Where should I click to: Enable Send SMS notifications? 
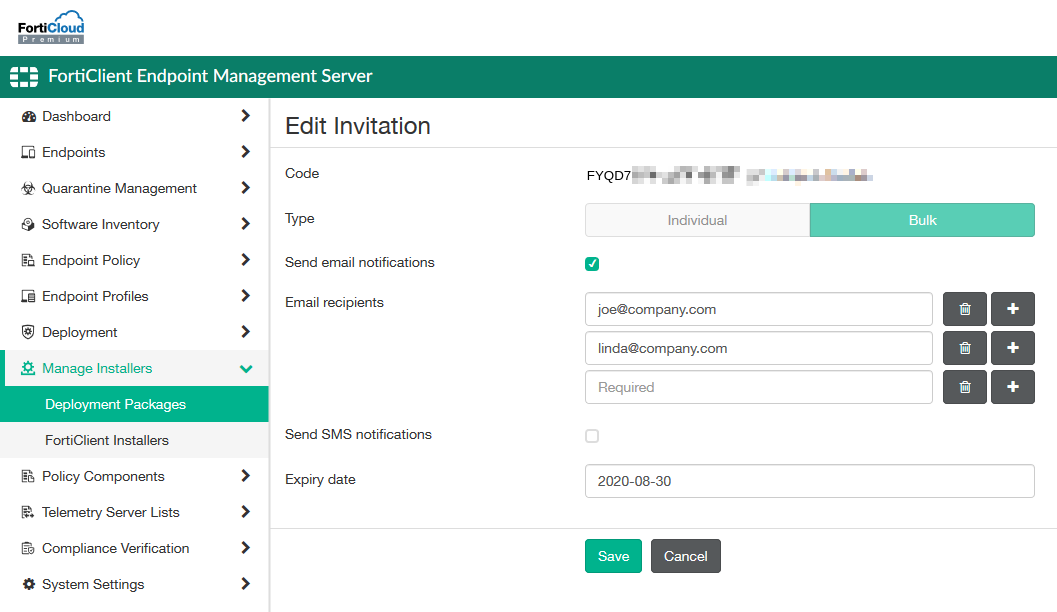click(x=592, y=436)
